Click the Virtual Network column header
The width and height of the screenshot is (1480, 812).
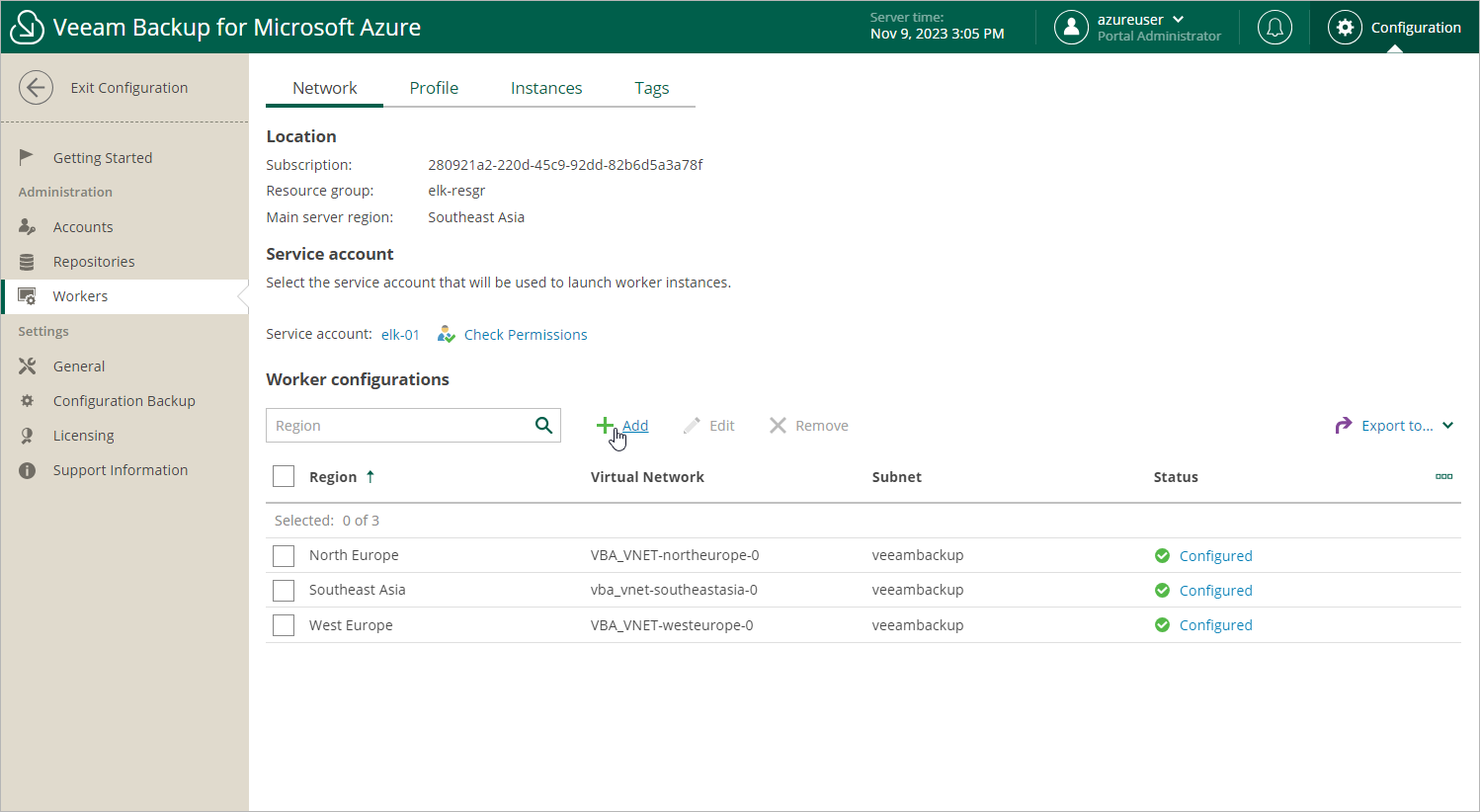(647, 477)
